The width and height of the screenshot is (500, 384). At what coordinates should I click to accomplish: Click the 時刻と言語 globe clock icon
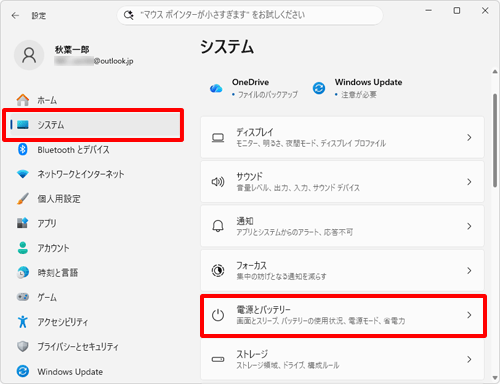pyautogui.click(x=23, y=272)
